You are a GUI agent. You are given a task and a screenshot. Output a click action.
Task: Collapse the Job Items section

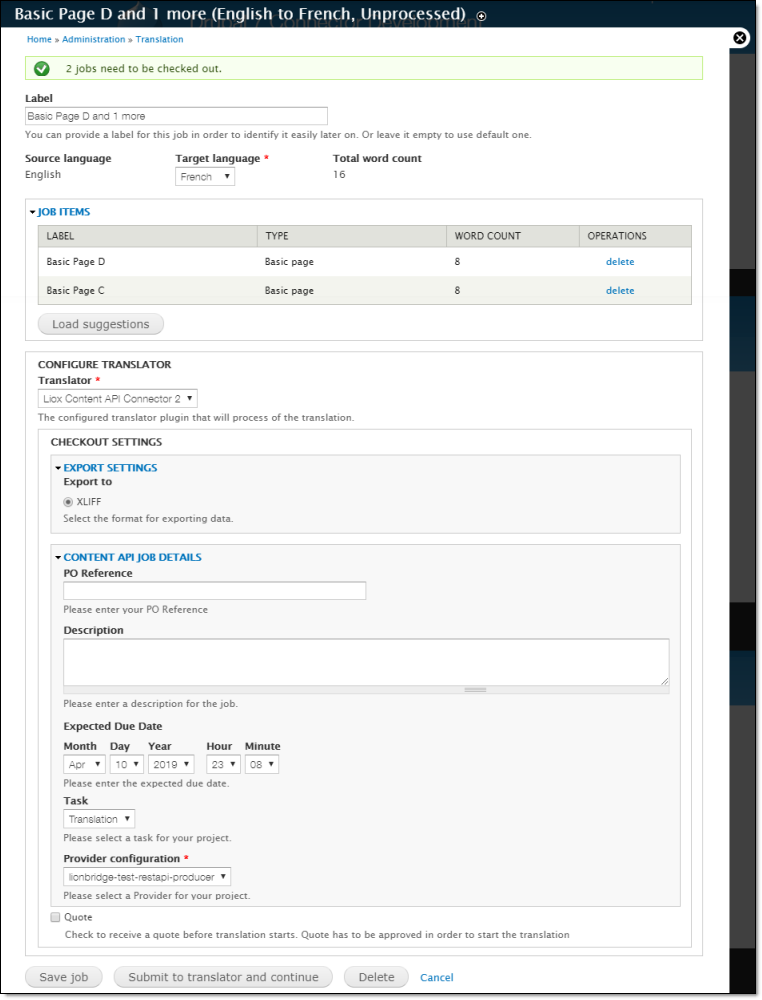[64, 212]
